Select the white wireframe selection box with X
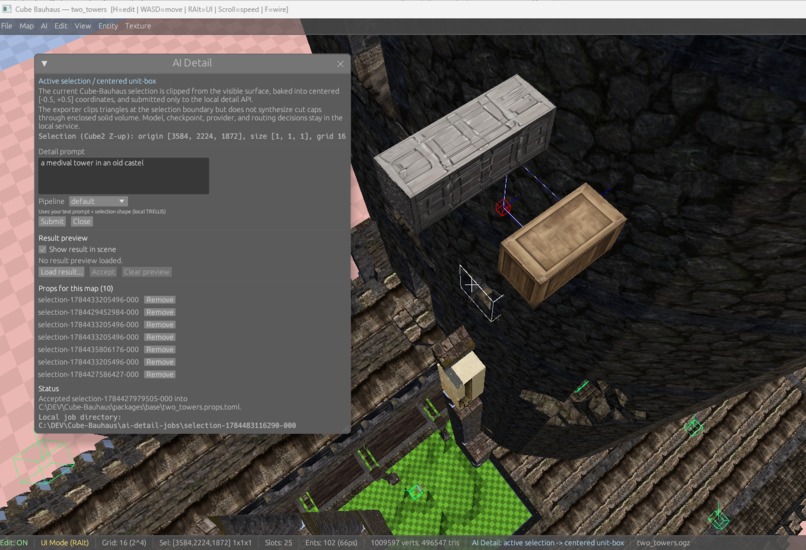 pos(480,294)
